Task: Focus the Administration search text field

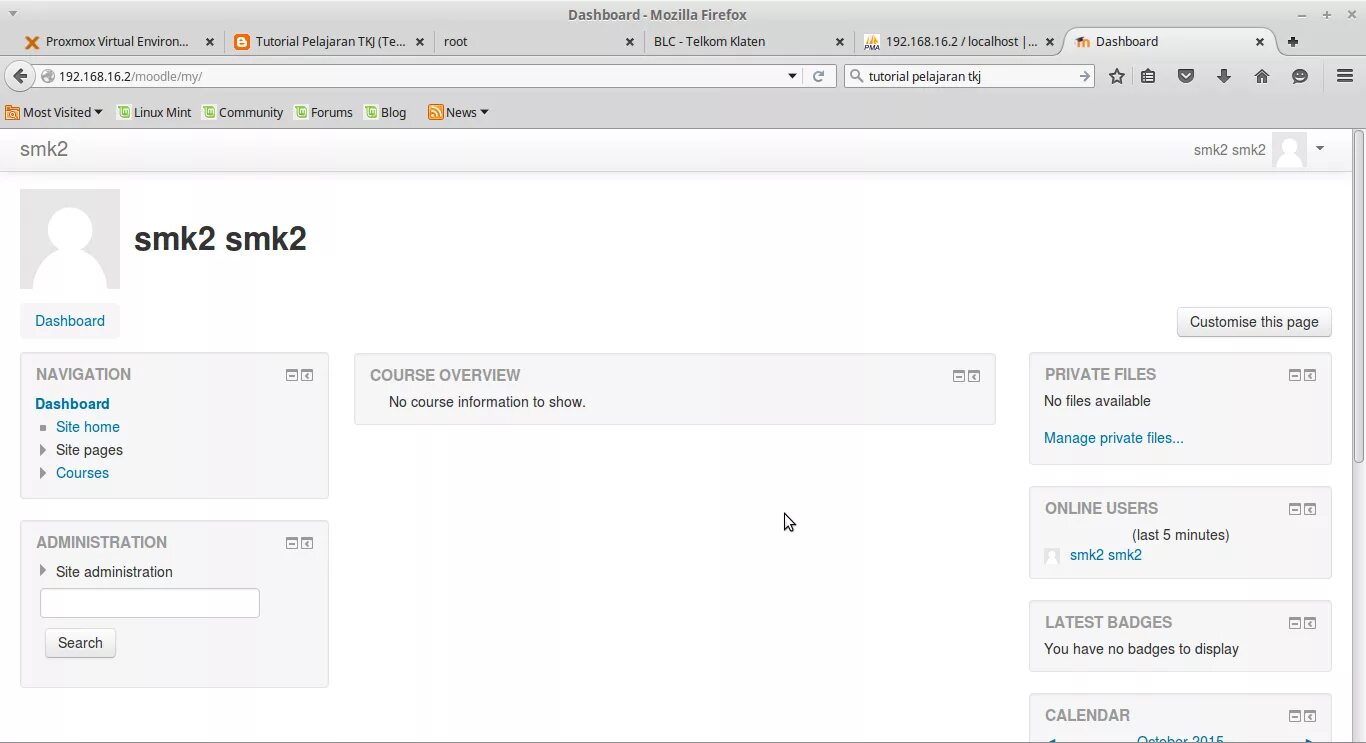Action: [x=150, y=603]
